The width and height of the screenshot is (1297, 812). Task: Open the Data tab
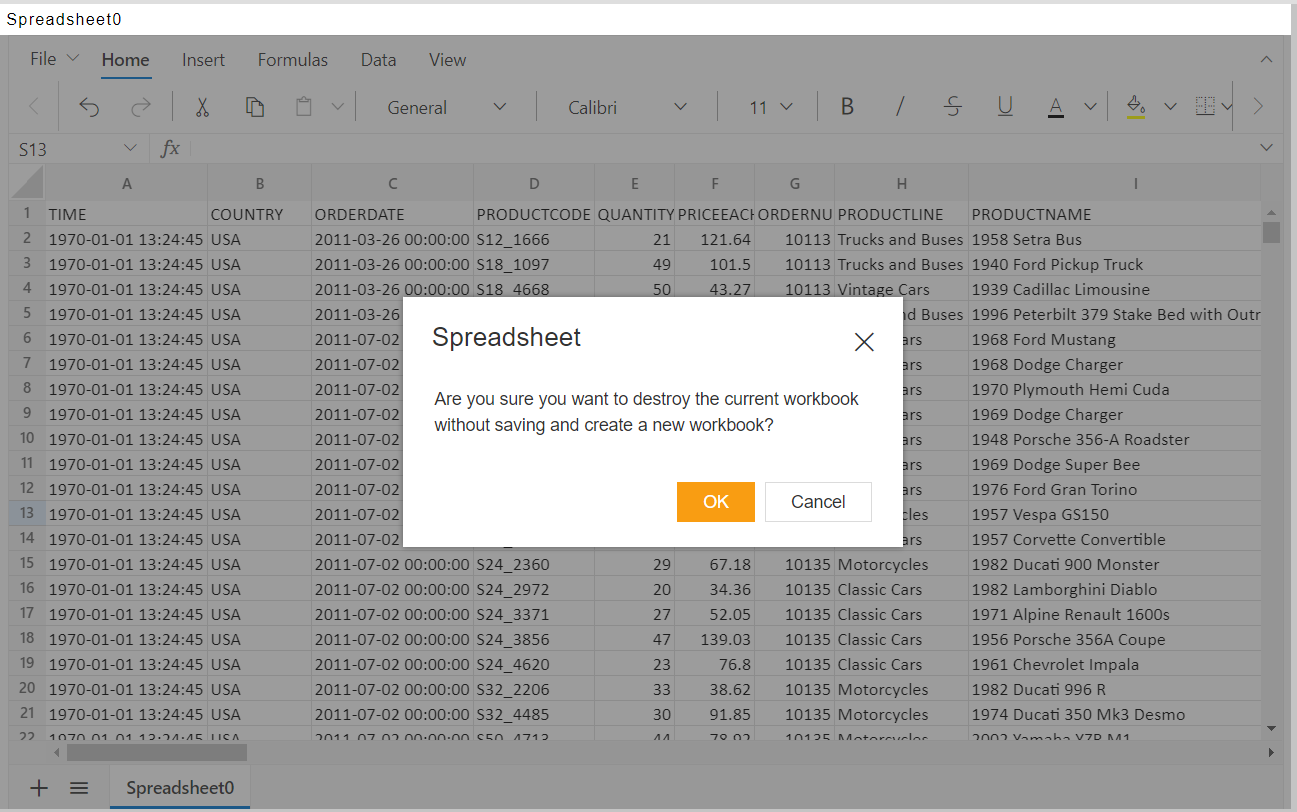coord(378,60)
